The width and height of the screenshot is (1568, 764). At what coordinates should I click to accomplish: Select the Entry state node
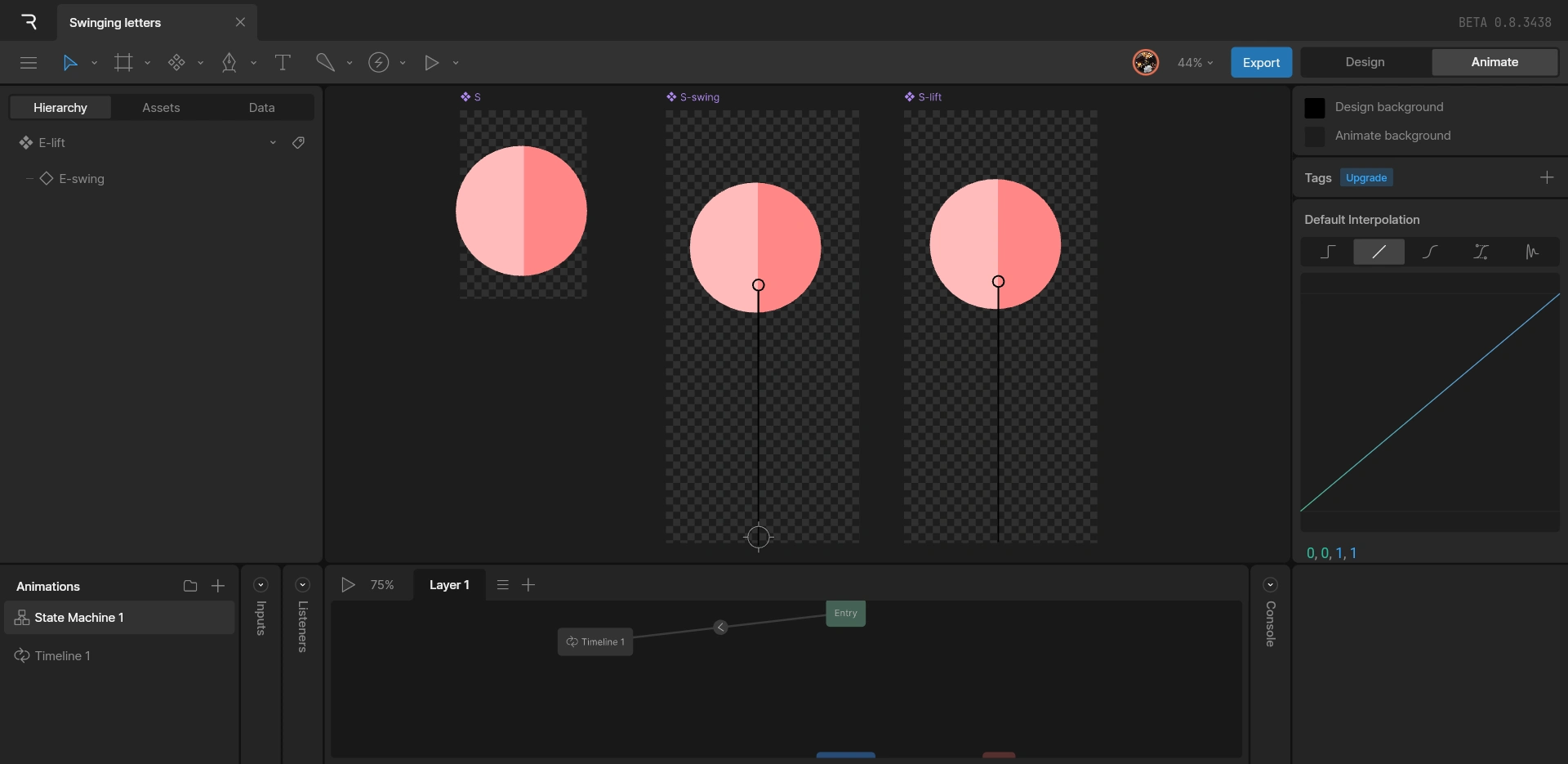coord(845,614)
